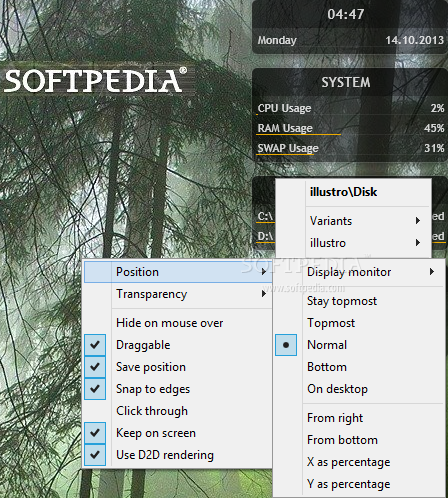448x498 pixels.
Task: Click the 45% RAM value
Action: point(434,128)
